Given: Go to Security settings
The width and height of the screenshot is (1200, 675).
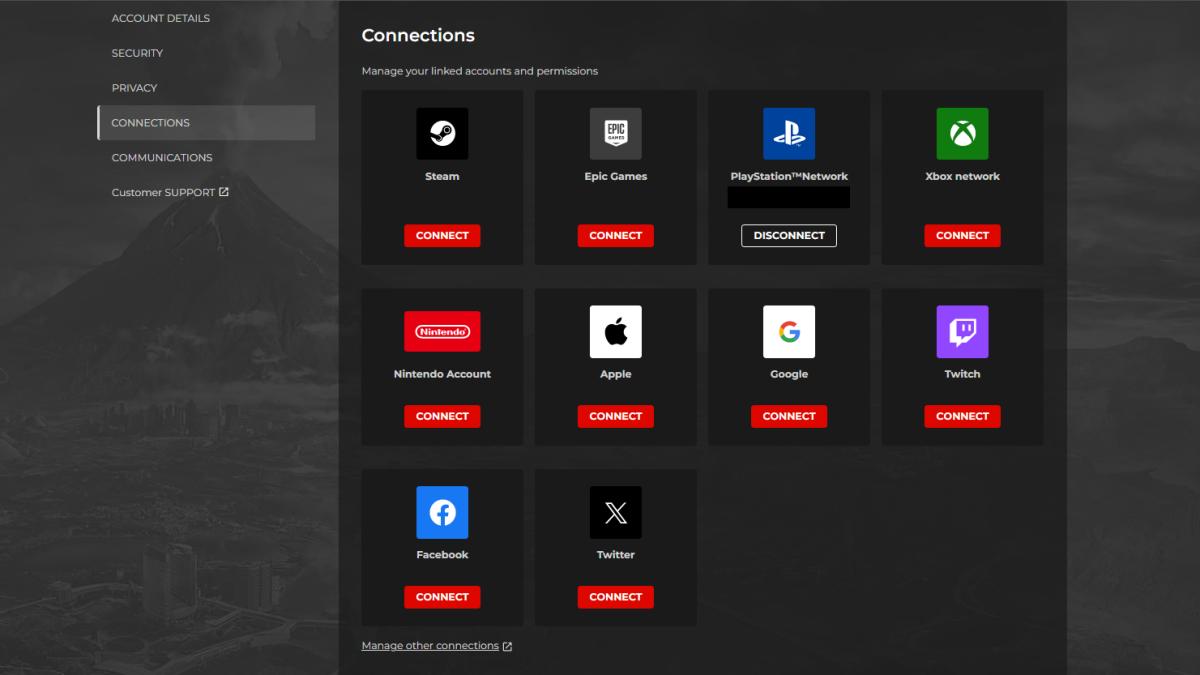Looking at the screenshot, I should coord(137,53).
